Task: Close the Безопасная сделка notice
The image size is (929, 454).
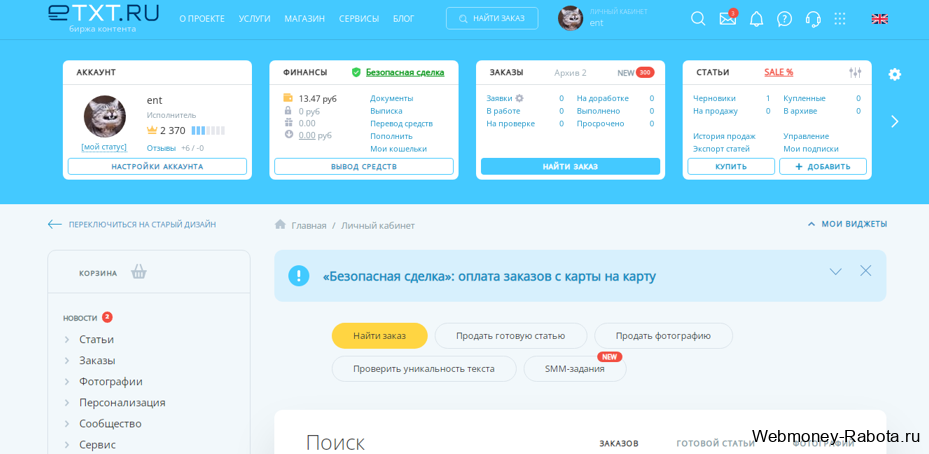Action: (866, 271)
